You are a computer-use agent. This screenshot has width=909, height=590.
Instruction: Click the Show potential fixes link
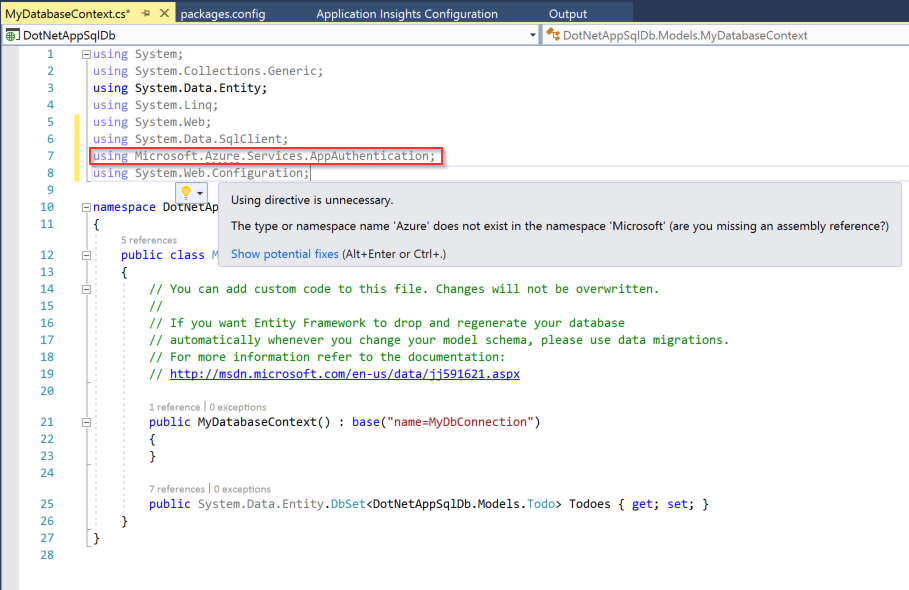[285, 254]
